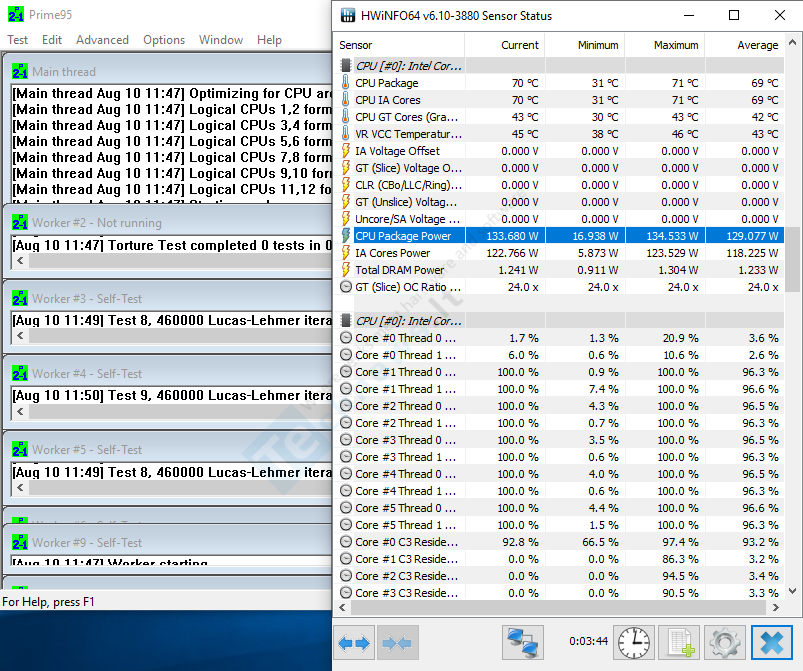Viewport: 803px width, 671px height.
Task: Click the Current column header
Action: tap(504, 45)
